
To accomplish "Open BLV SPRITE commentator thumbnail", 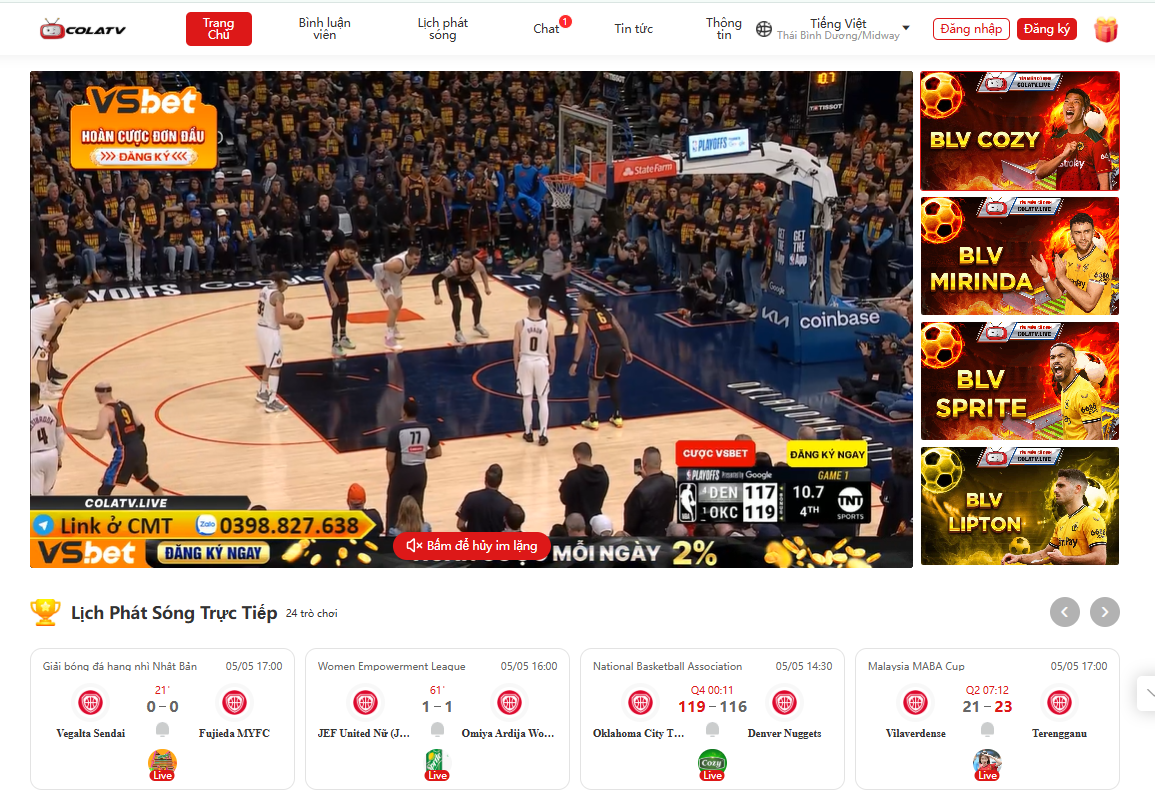I will pos(1019,381).
